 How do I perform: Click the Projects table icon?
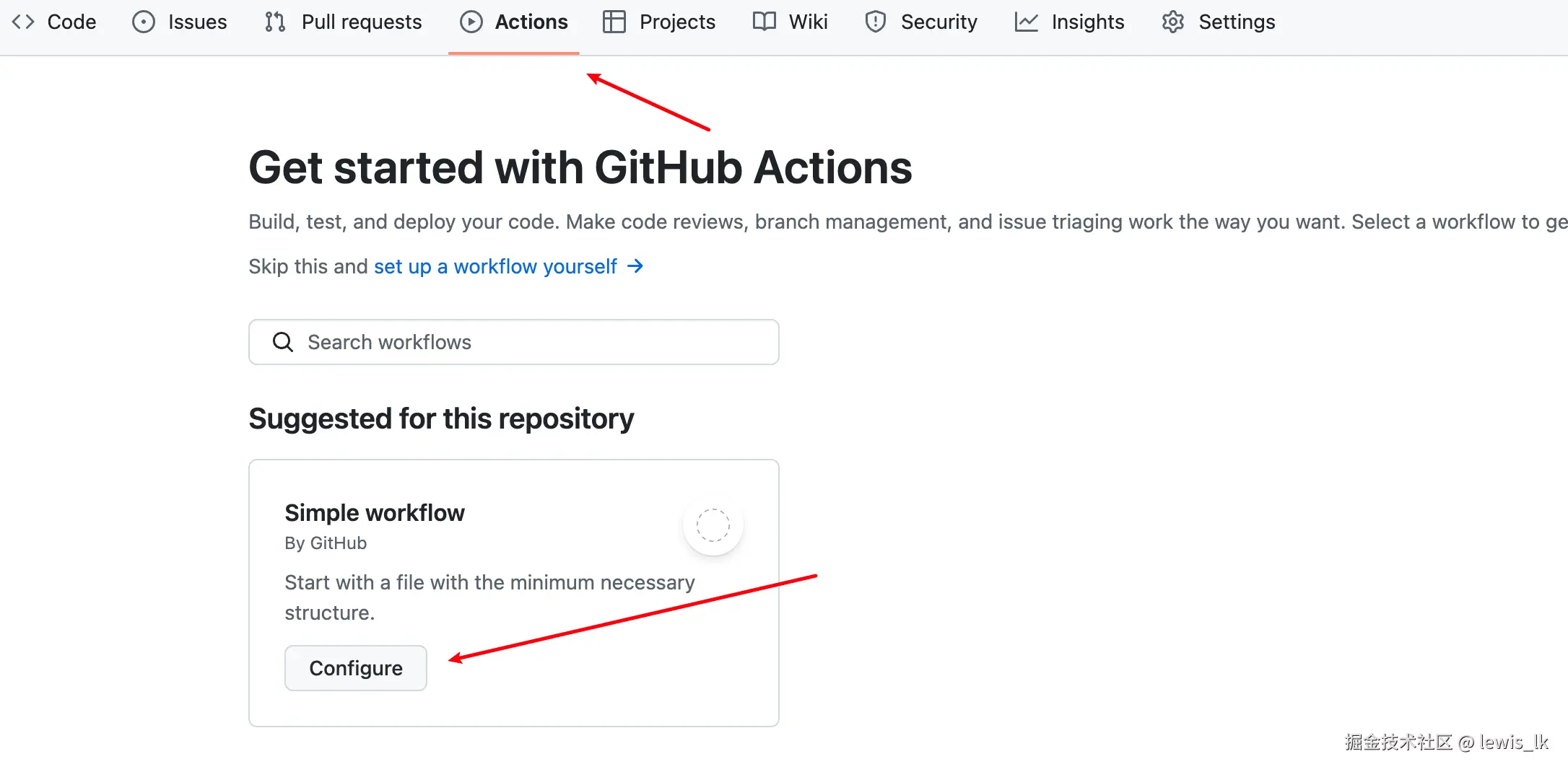pyautogui.click(x=614, y=22)
